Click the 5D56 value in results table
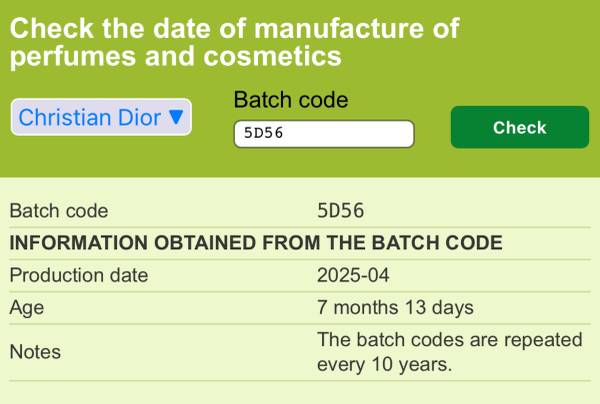The height and width of the screenshot is (404, 600). click(x=340, y=211)
